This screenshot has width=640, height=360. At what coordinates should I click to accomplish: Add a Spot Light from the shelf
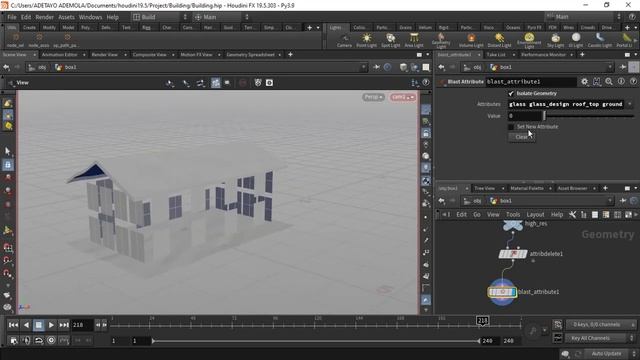[x=391, y=40]
